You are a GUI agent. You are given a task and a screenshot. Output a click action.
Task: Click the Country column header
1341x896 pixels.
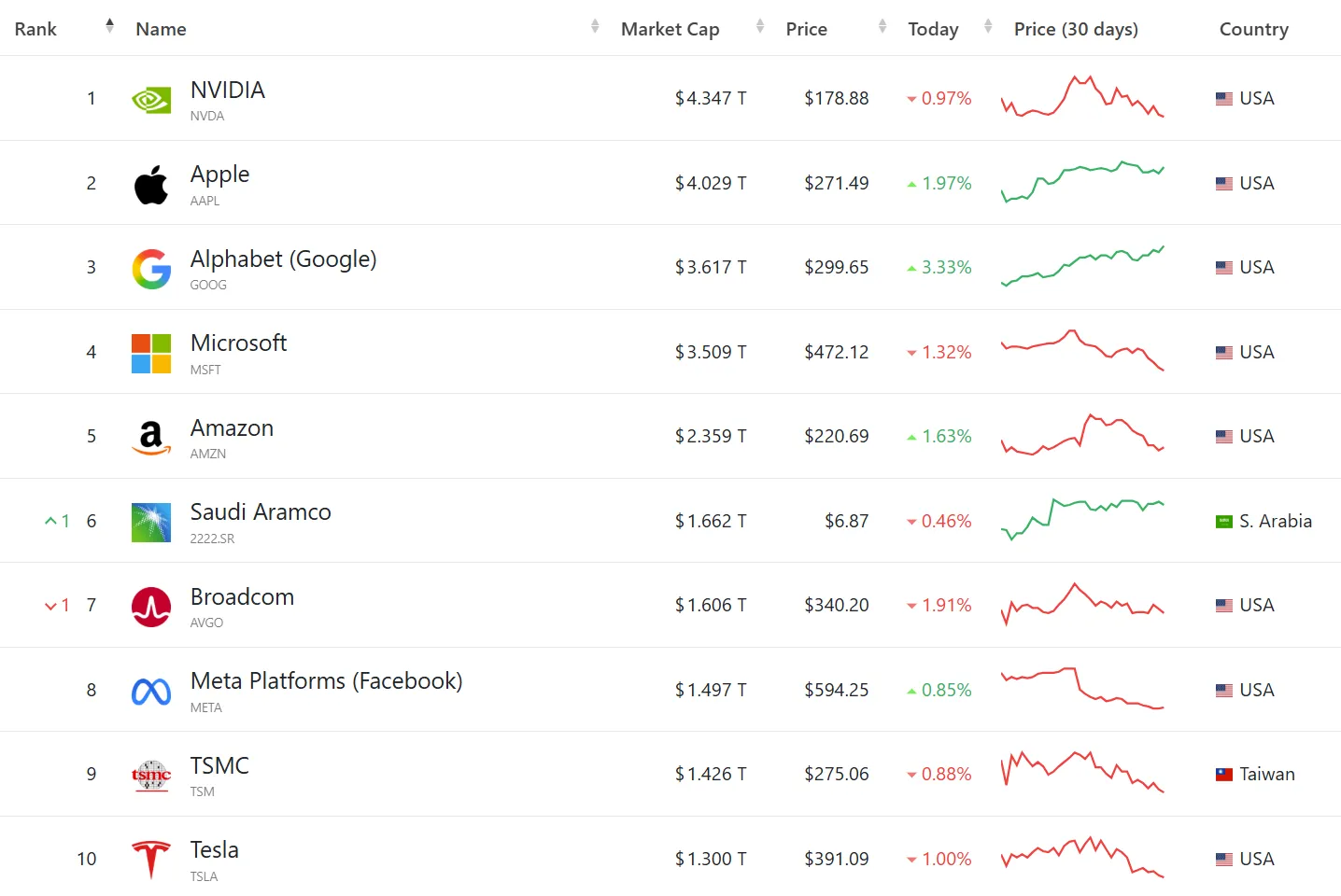(1253, 29)
